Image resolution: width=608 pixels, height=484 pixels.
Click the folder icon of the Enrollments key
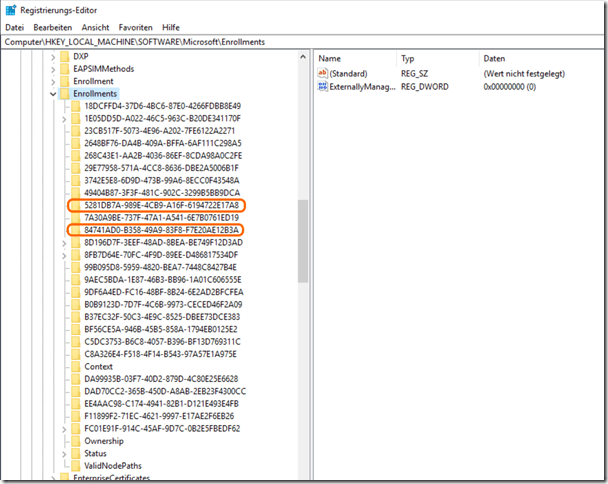(64, 94)
